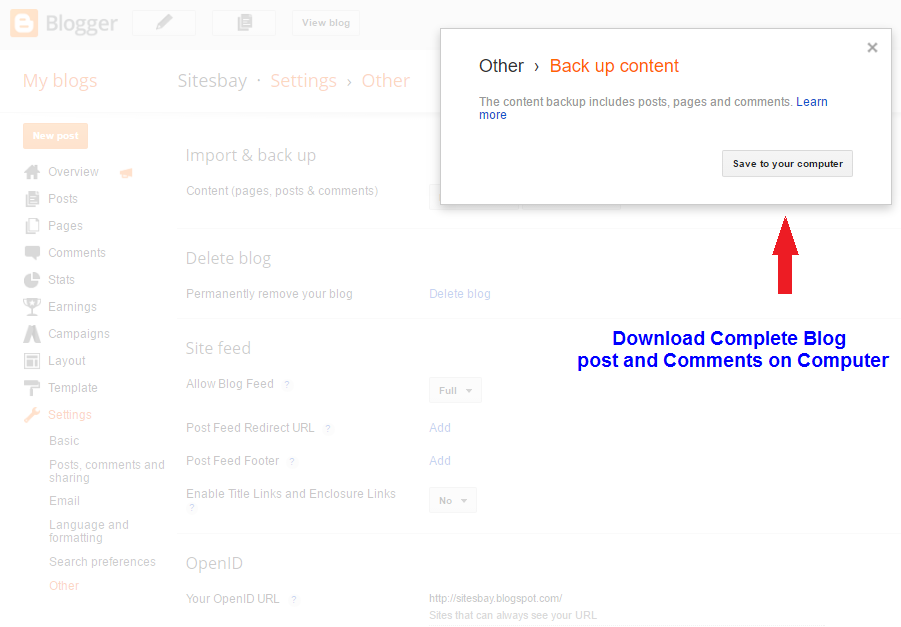Open the Enable Title Links 'No' dropdown
Screen dimensions: 901x627
[x=453, y=501]
